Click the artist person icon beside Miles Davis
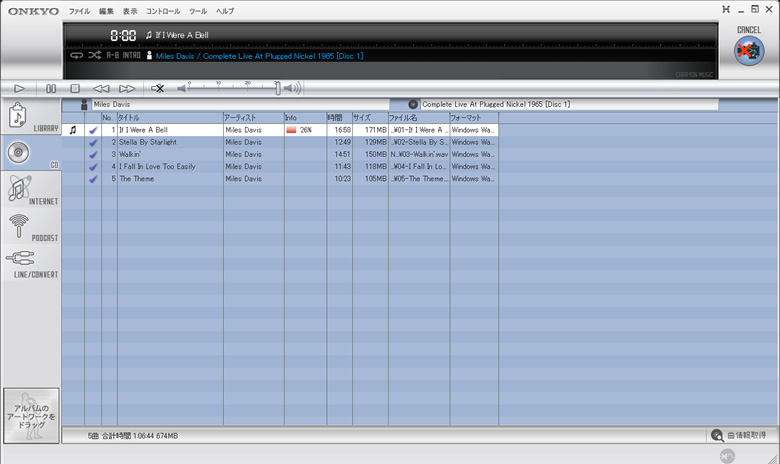The width and height of the screenshot is (780, 464). coord(84,104)
